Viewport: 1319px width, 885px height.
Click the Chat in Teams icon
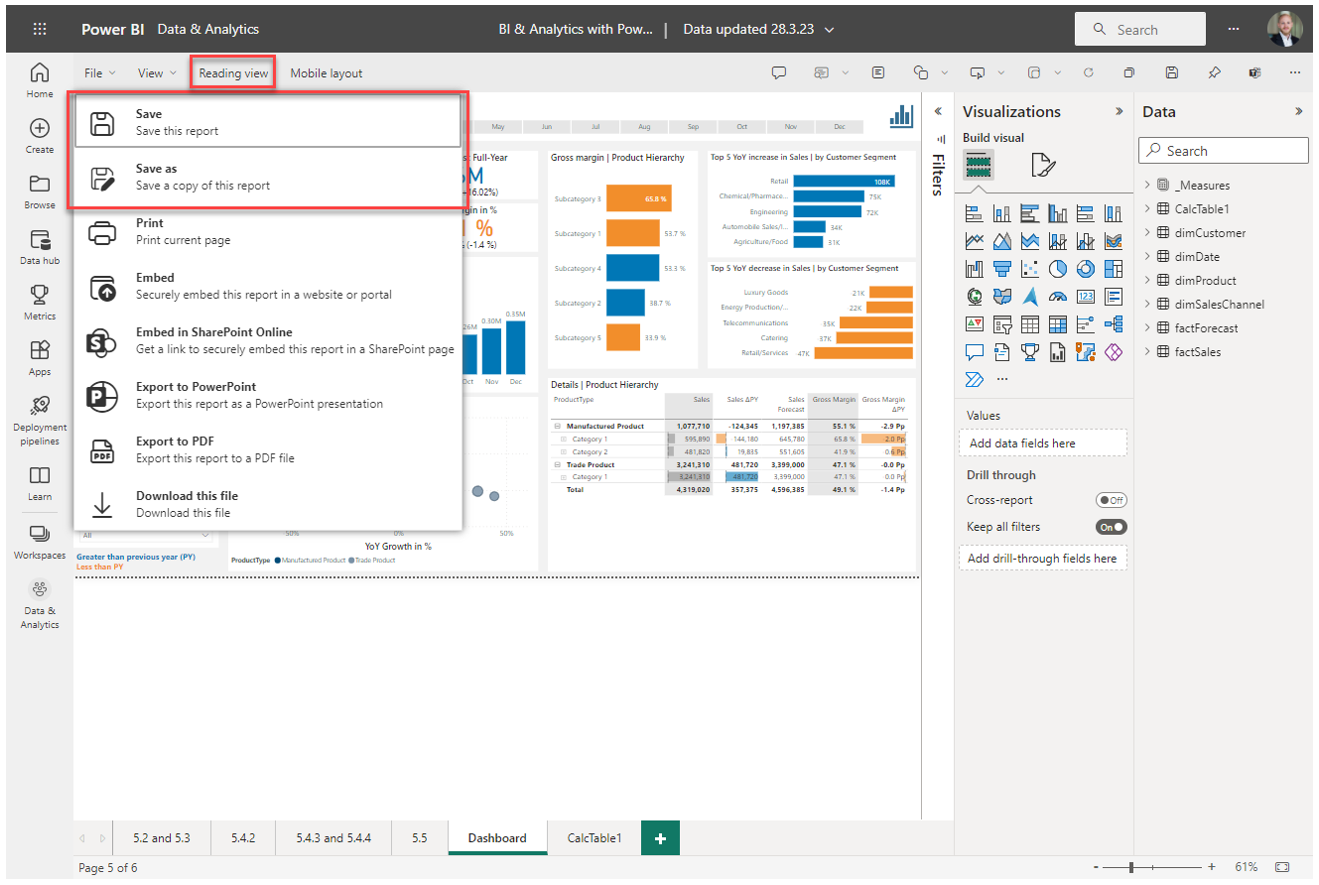pos(1254,73)
